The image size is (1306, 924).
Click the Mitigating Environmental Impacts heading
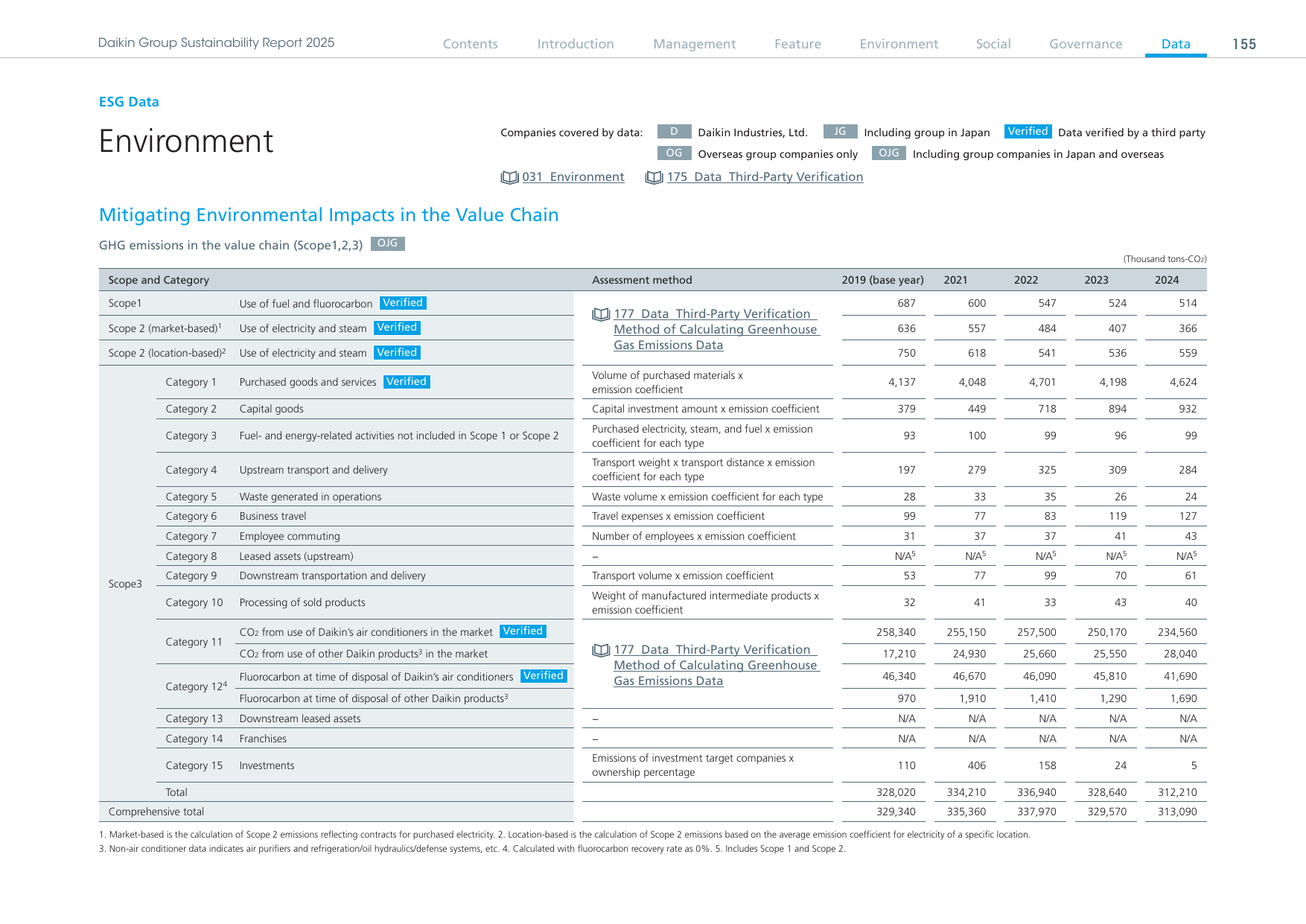tap(329, 215)
